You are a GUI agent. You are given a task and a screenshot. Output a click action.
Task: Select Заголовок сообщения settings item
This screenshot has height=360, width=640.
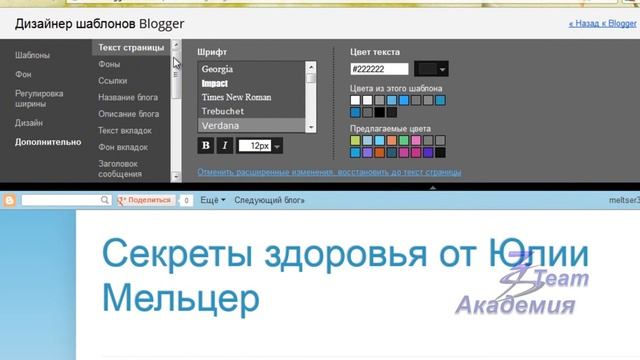pos(120,169)
